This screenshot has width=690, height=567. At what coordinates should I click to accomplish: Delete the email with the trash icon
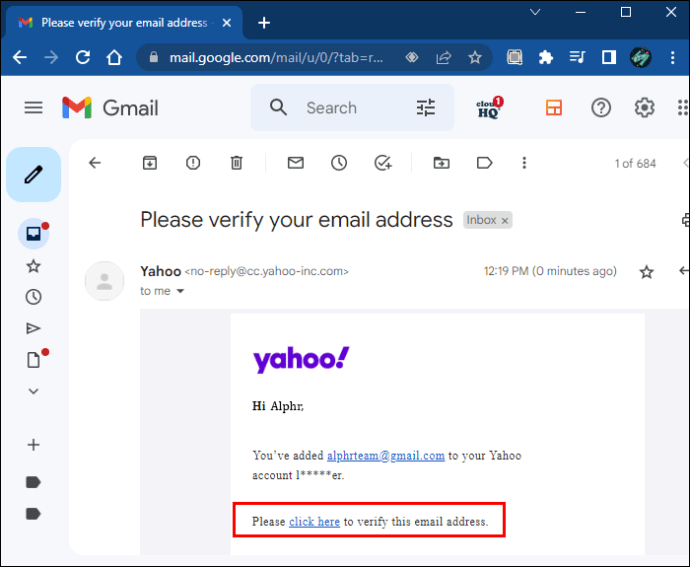236,163
